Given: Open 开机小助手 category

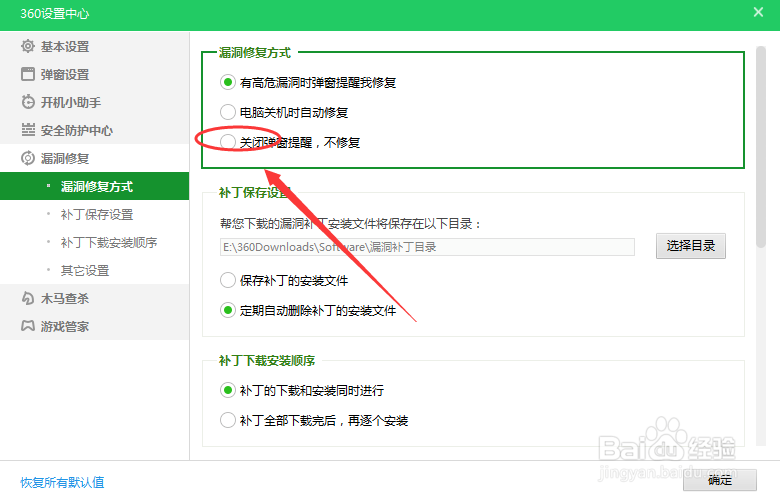Looking at the screenshot, I should pyautogui.click(x=95, y=102).
